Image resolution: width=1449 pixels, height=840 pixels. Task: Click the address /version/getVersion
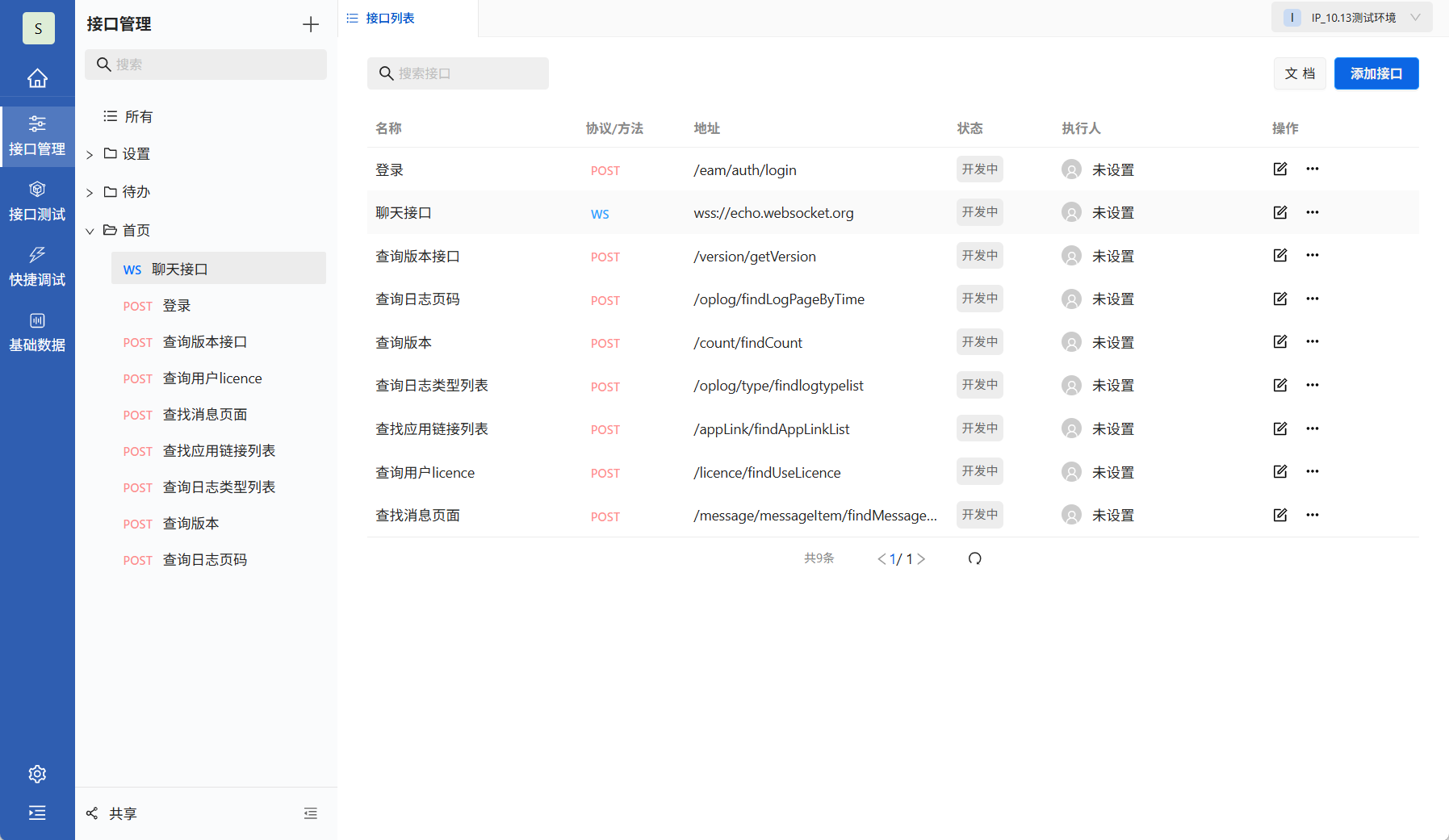click(x=755, y=257)
